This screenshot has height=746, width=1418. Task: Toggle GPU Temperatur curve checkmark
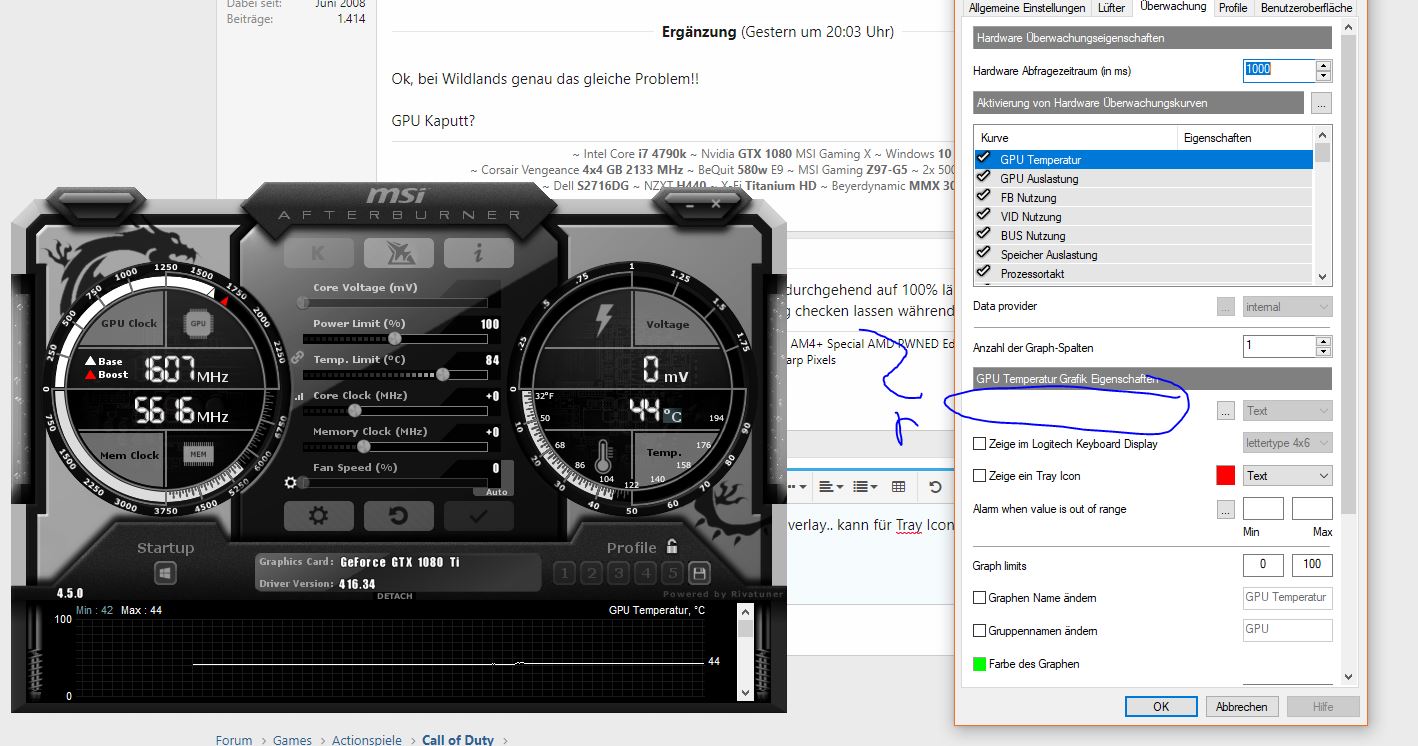(984, 159)
